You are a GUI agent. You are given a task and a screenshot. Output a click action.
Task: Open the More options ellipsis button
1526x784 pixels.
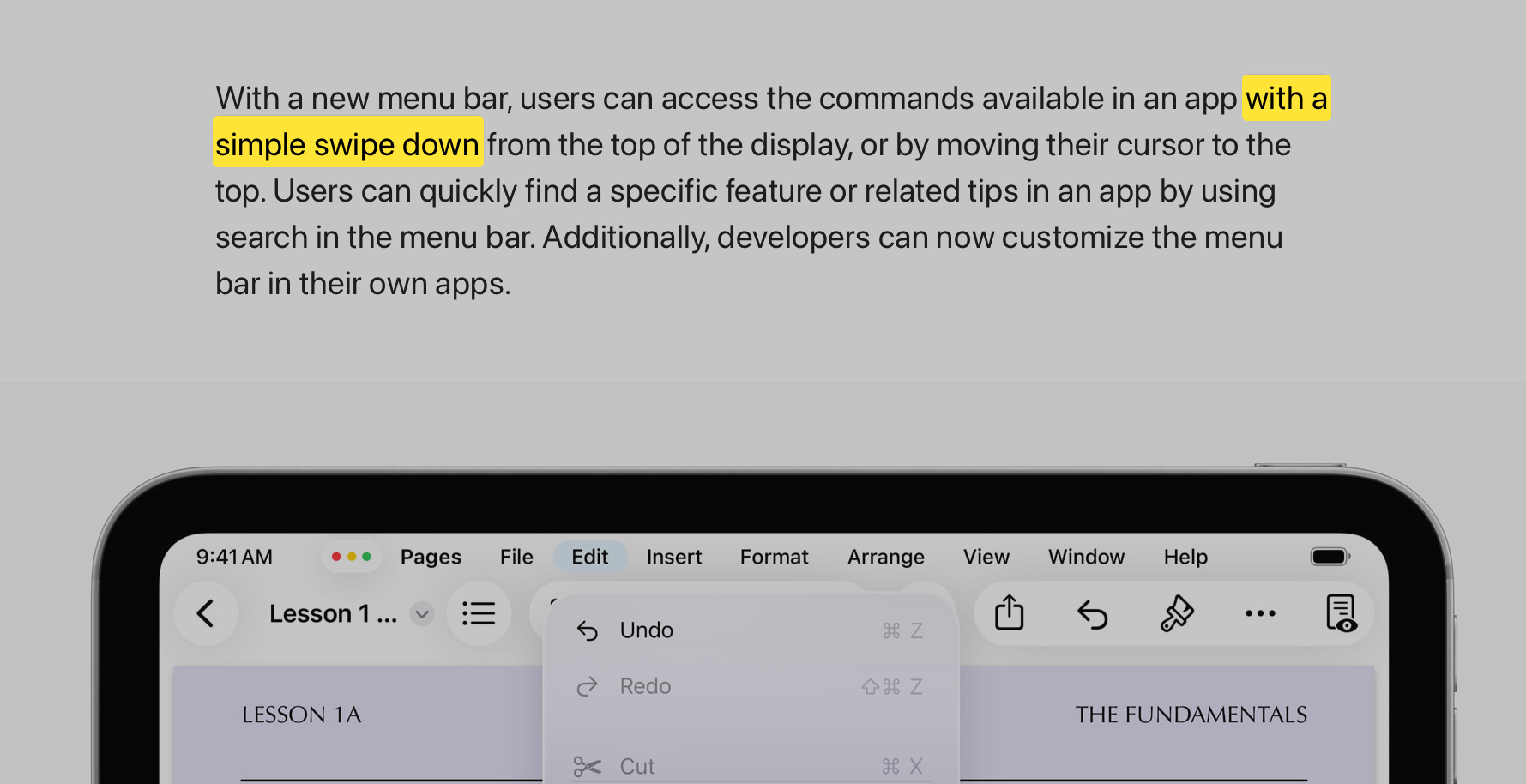pyautogui.click(x=1260, y=613)
